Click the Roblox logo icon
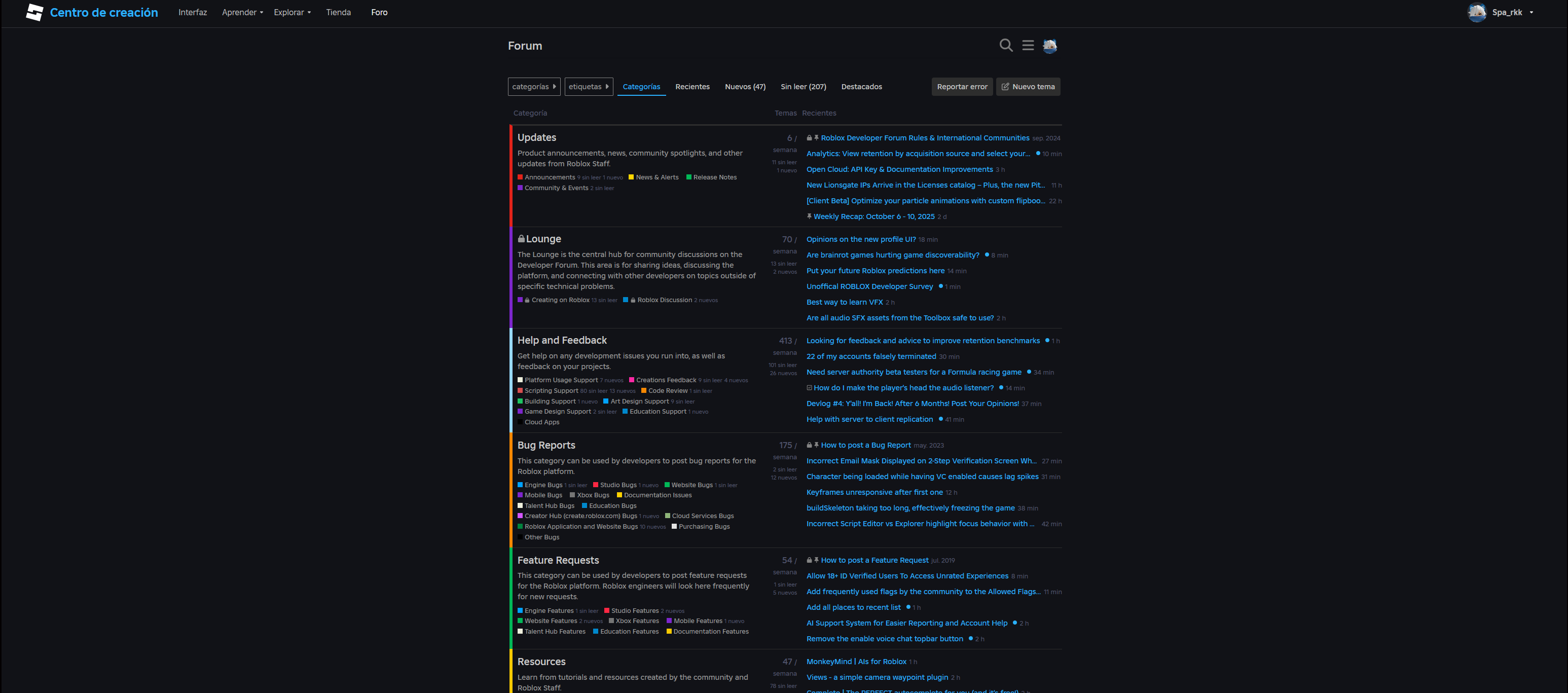Image resolution: width=1568 pixels, height=693 pixels. click(34, 12)
